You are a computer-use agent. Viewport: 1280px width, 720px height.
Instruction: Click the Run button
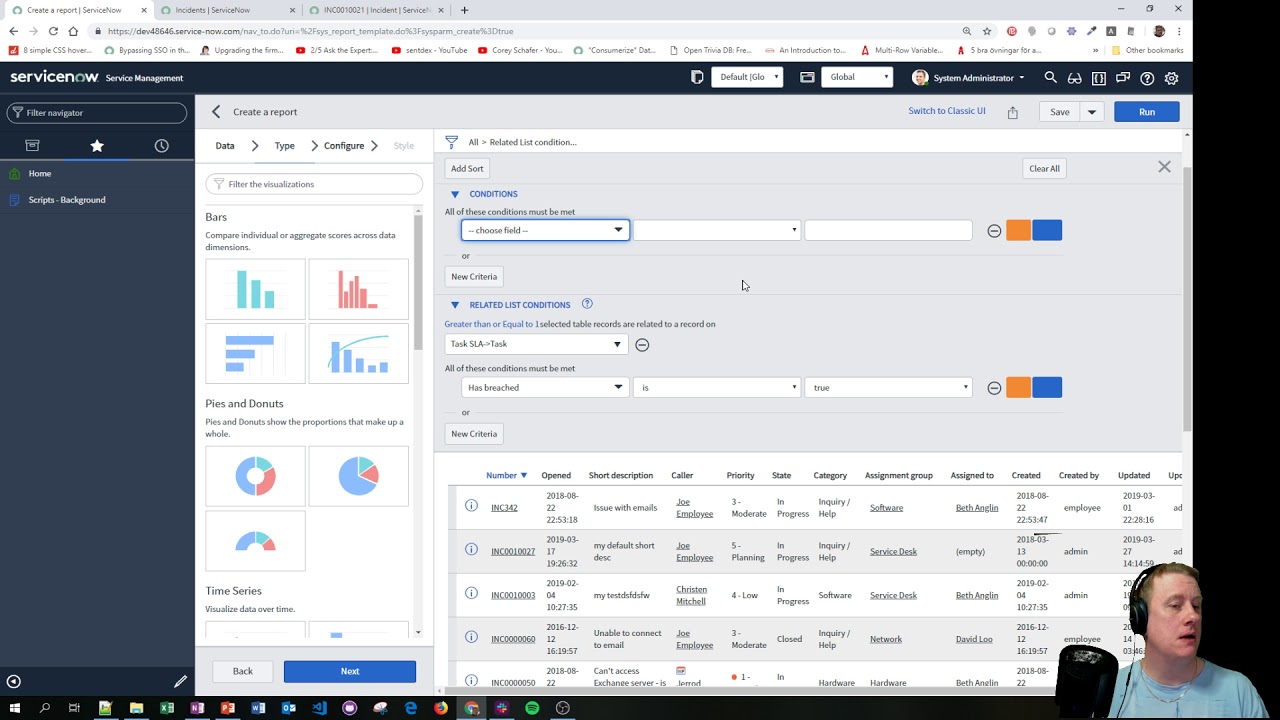(x=1147, y=112)
